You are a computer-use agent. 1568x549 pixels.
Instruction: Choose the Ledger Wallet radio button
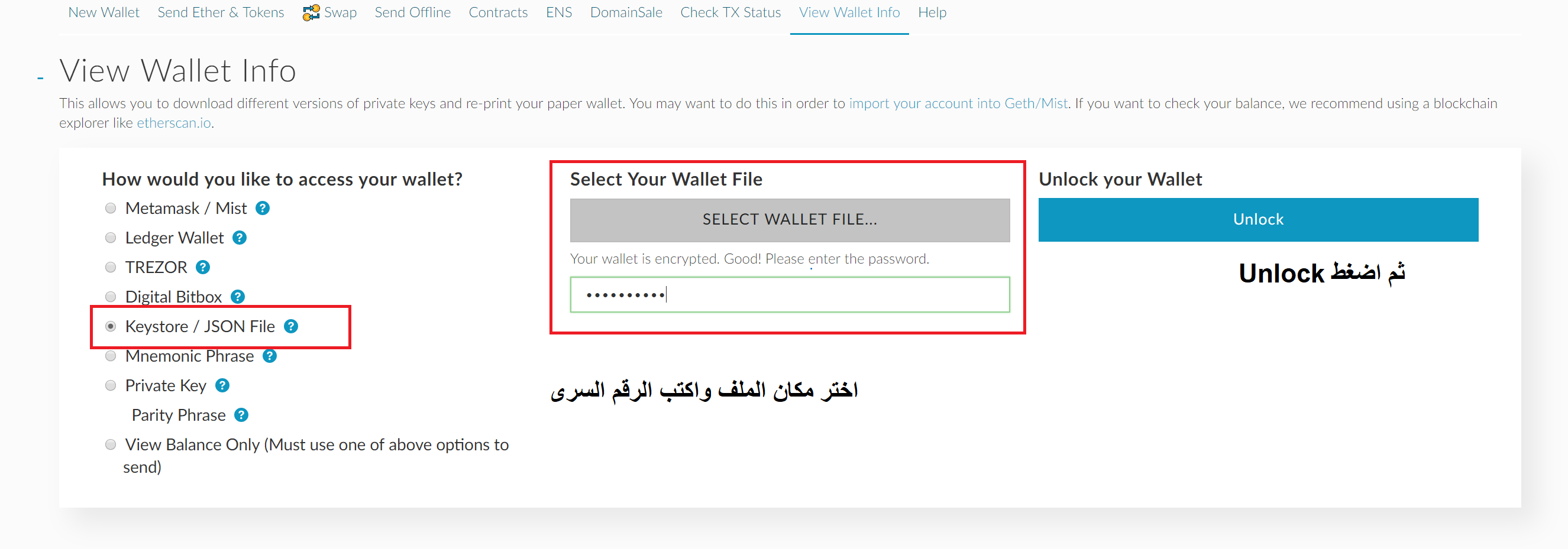click(110, 238)
